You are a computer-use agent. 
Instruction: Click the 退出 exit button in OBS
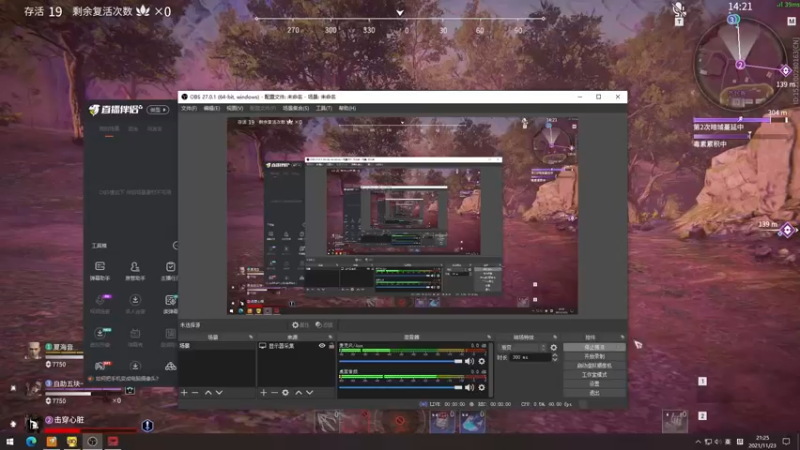point(594,393)
